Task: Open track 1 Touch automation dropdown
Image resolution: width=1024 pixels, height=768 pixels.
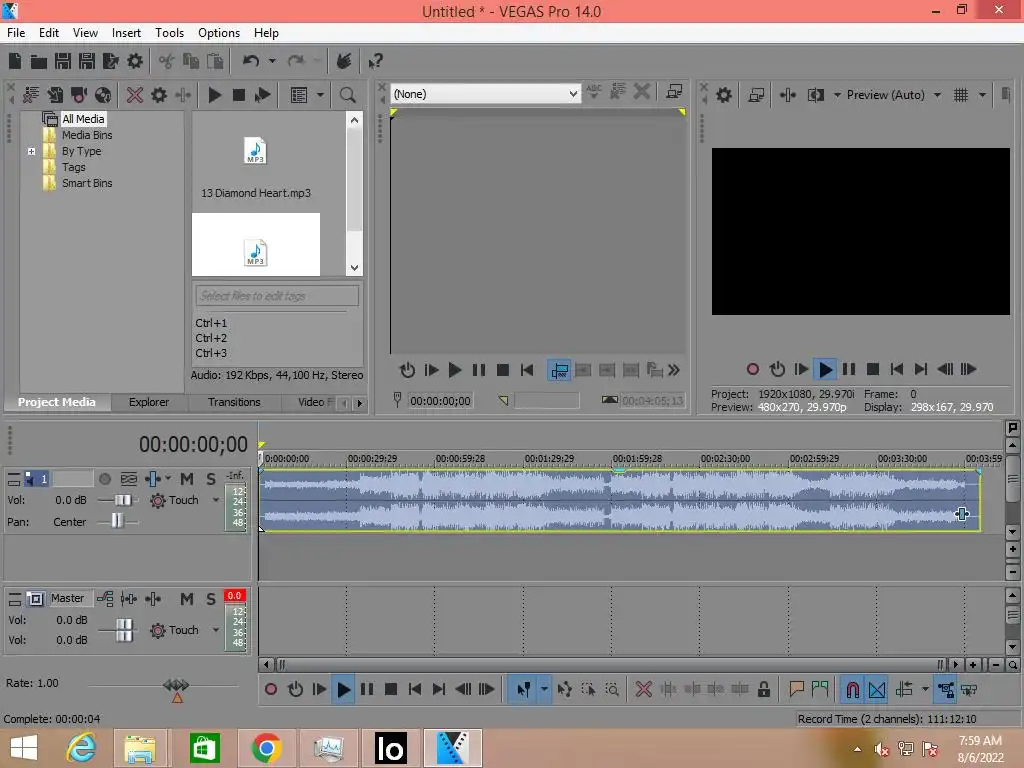Action: [216, 500]
